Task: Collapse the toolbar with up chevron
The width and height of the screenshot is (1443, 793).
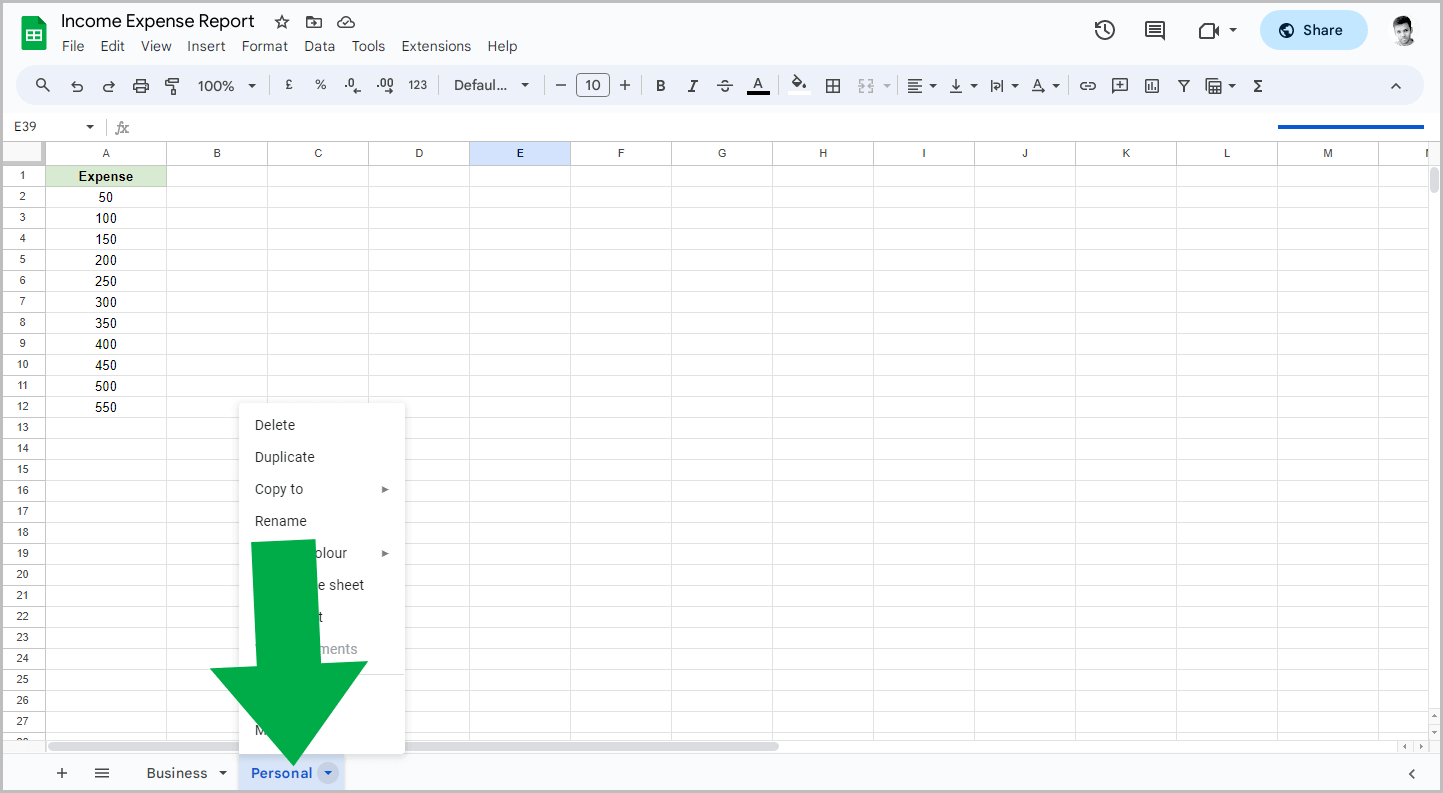Action: coord(1396,86)
